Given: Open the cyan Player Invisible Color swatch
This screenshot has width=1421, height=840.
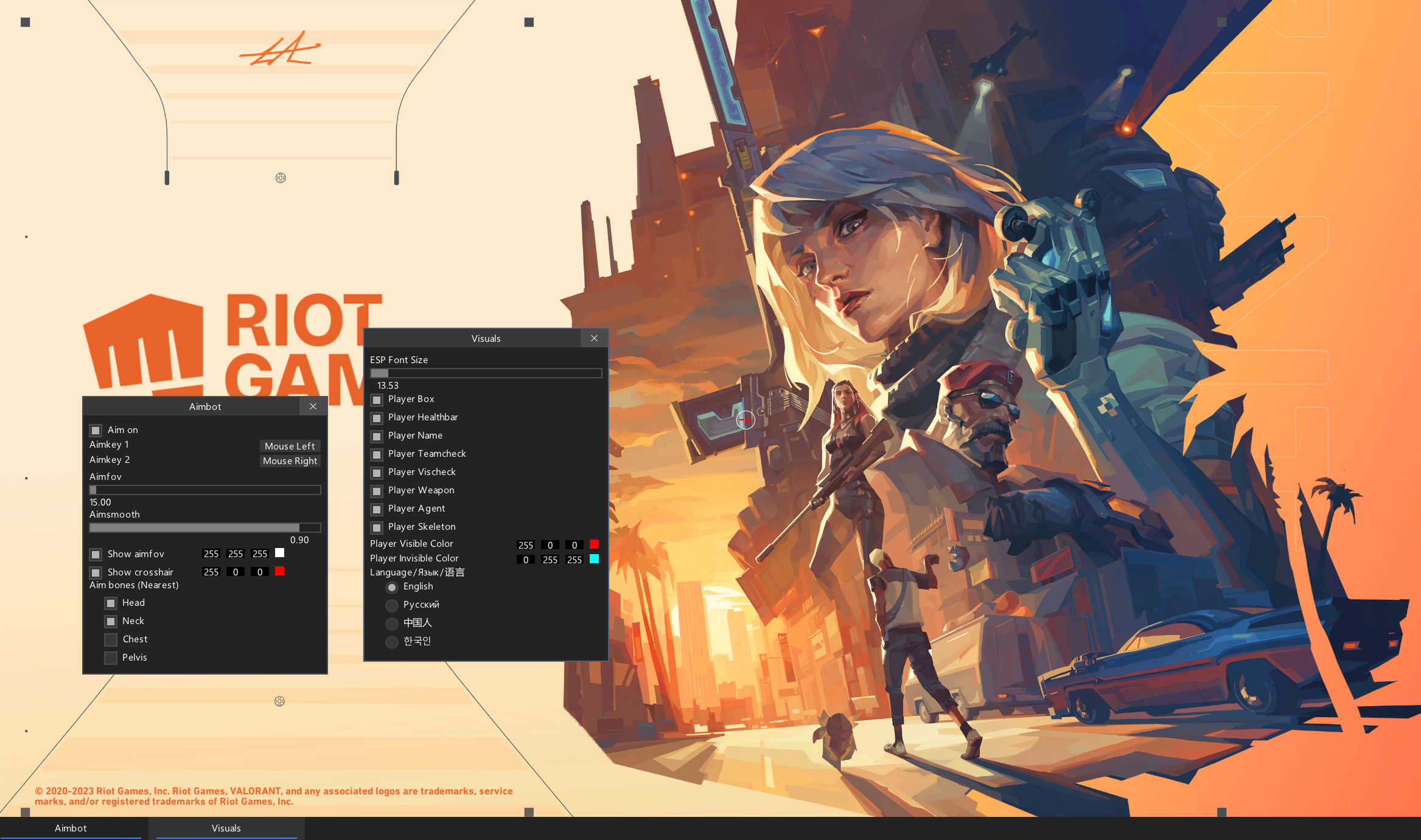Looking at the screenshot, I should (x=595, y=559).
